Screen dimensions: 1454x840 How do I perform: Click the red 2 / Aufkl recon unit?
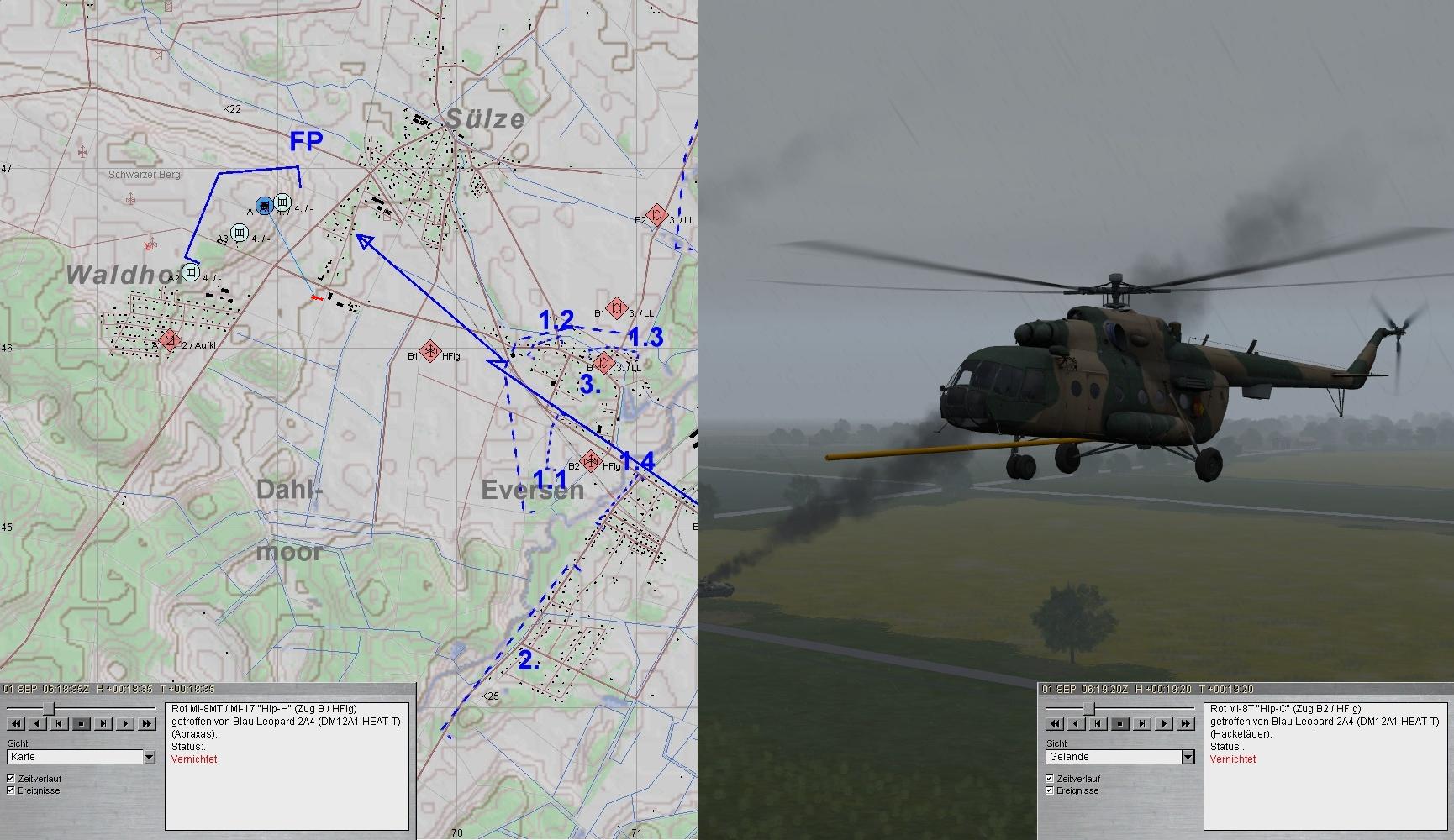click(x=170, y=341)
